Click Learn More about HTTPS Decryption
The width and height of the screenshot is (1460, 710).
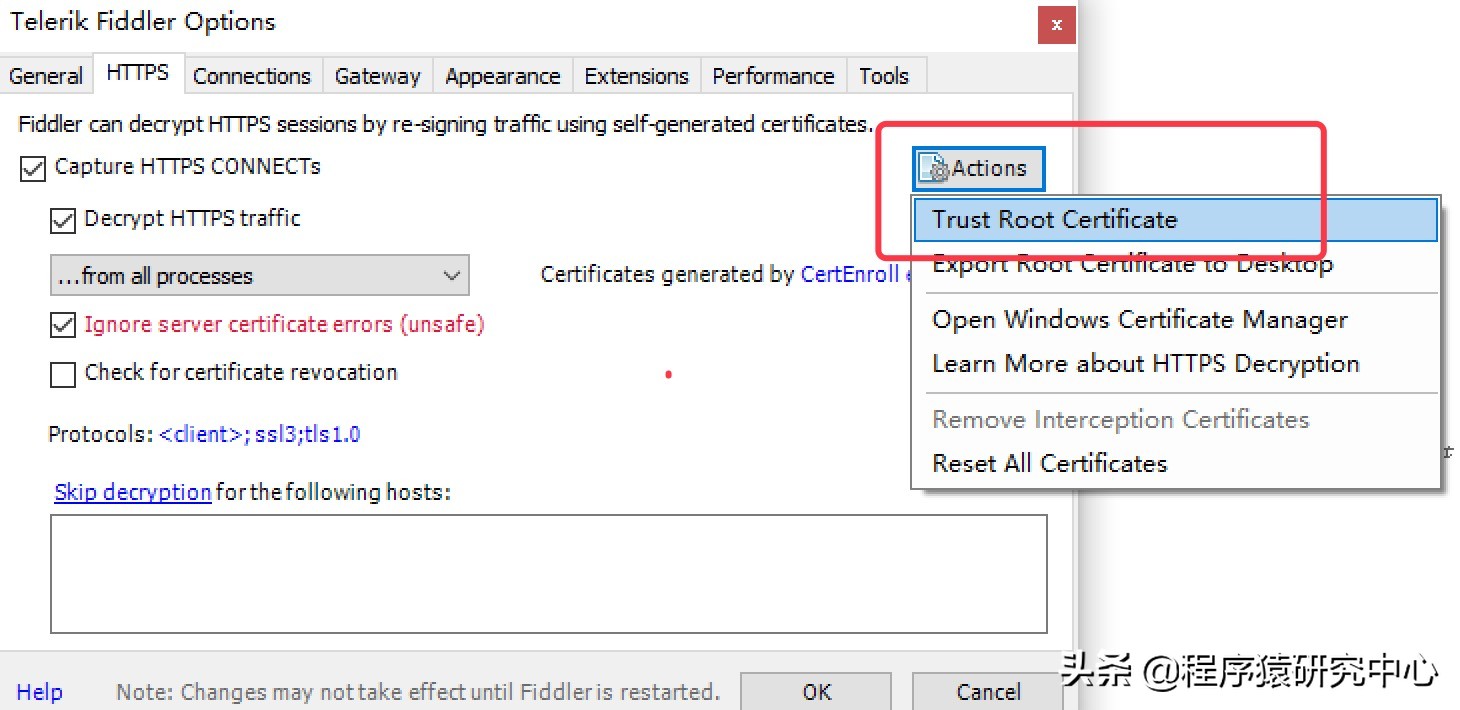[x=1175, y=364]
